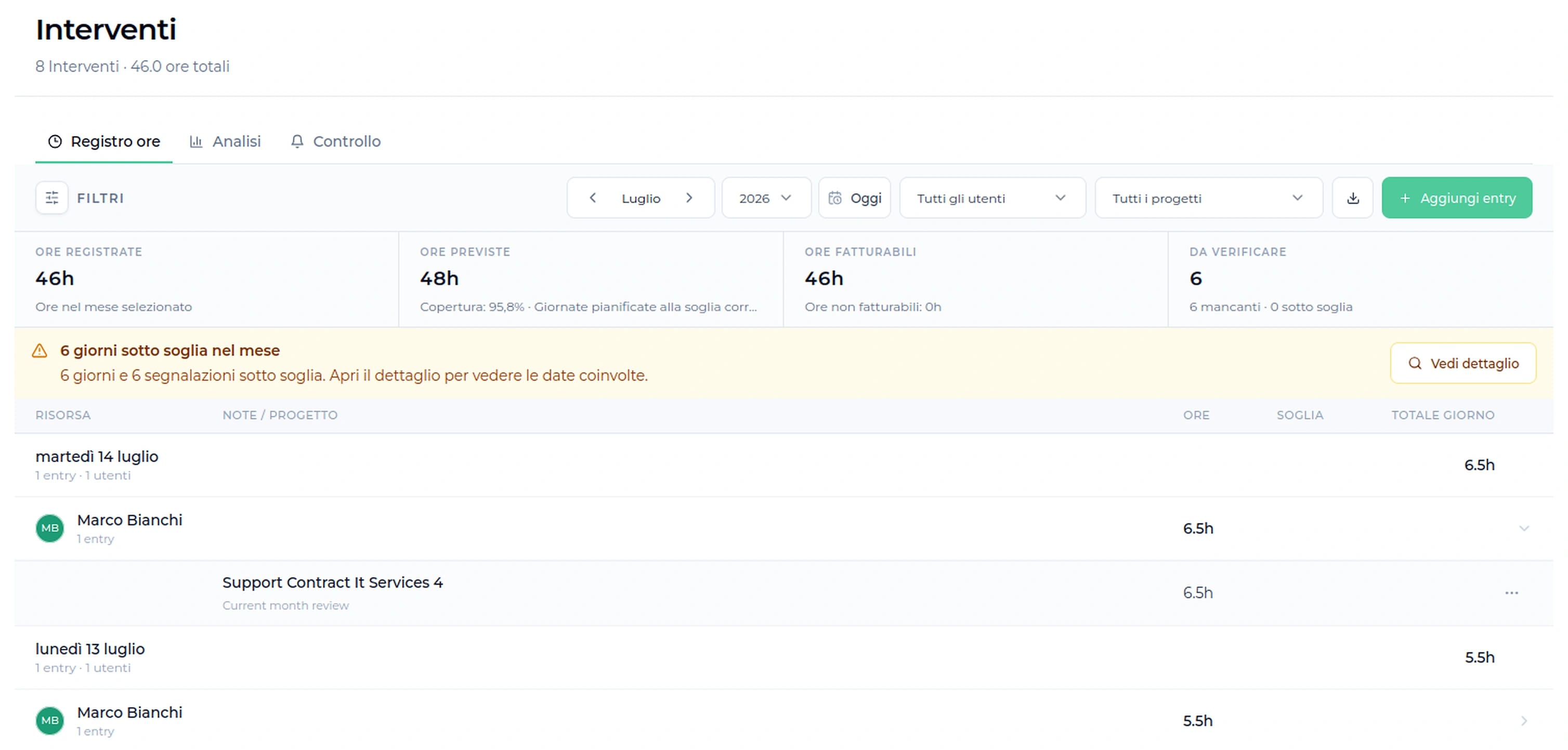Screen dimensions: 1568x750
Task: Open the three-dot menu for Support Contract entry
Action: click(1511, 593)
